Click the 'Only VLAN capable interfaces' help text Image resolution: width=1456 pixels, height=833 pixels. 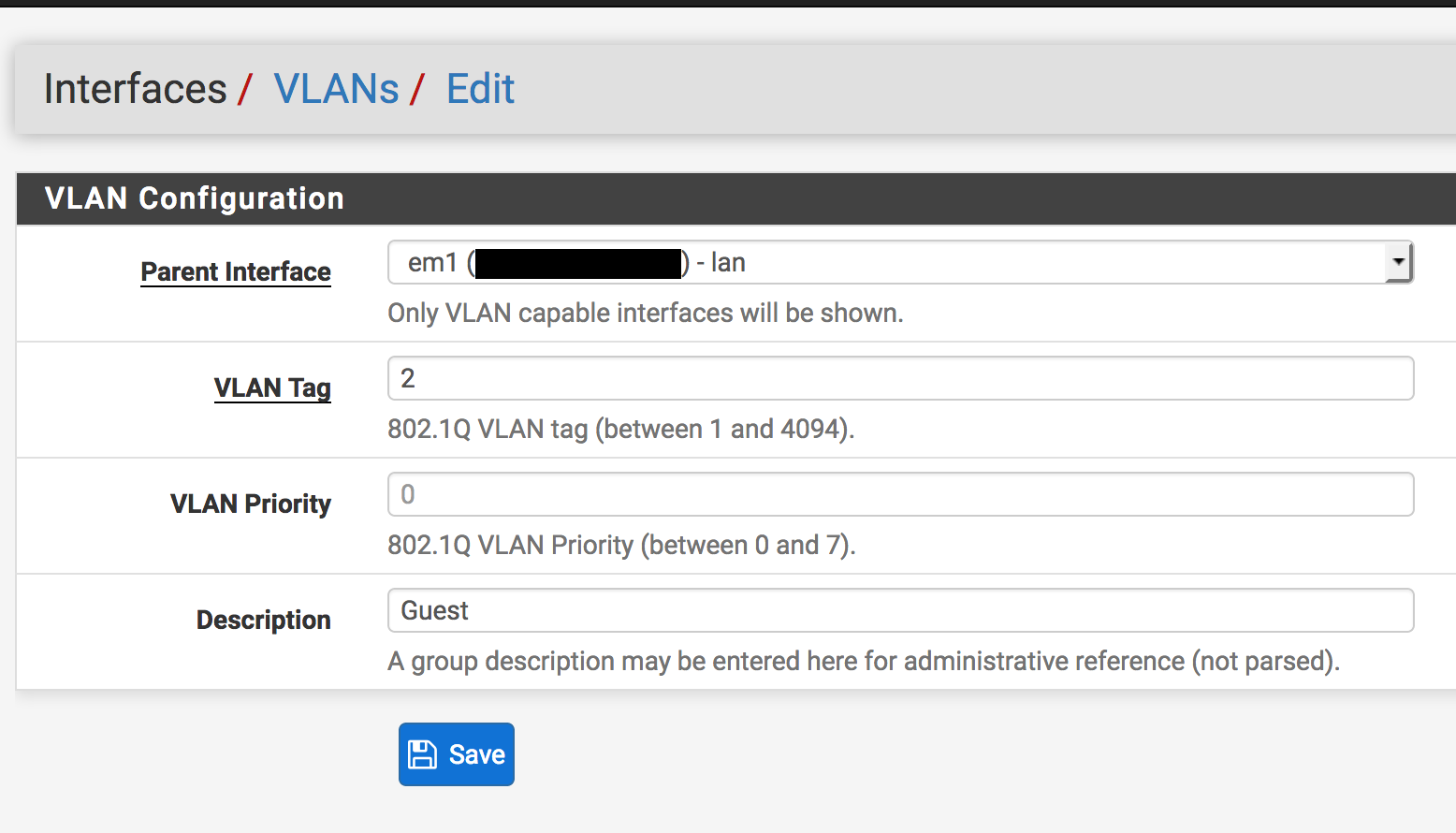tap(646, 313)
